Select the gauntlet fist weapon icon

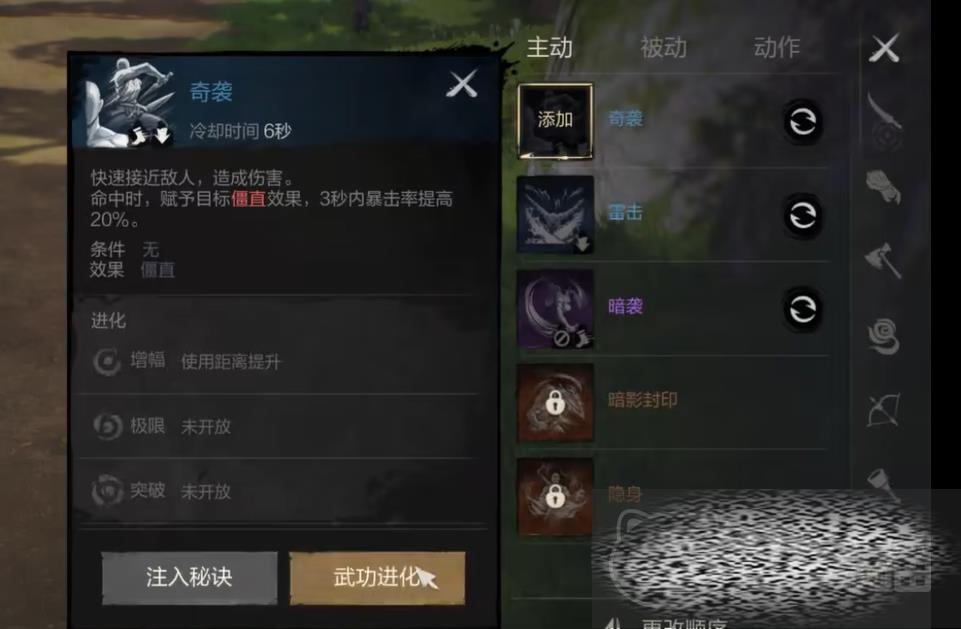(x=884, y=186)
